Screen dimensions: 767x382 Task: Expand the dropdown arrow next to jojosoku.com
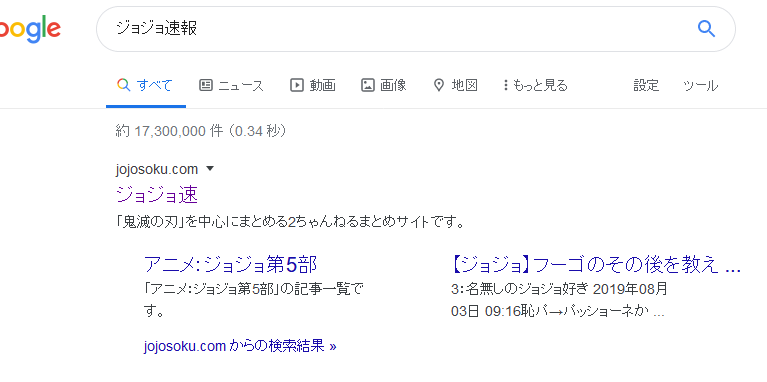click(210, 169)
